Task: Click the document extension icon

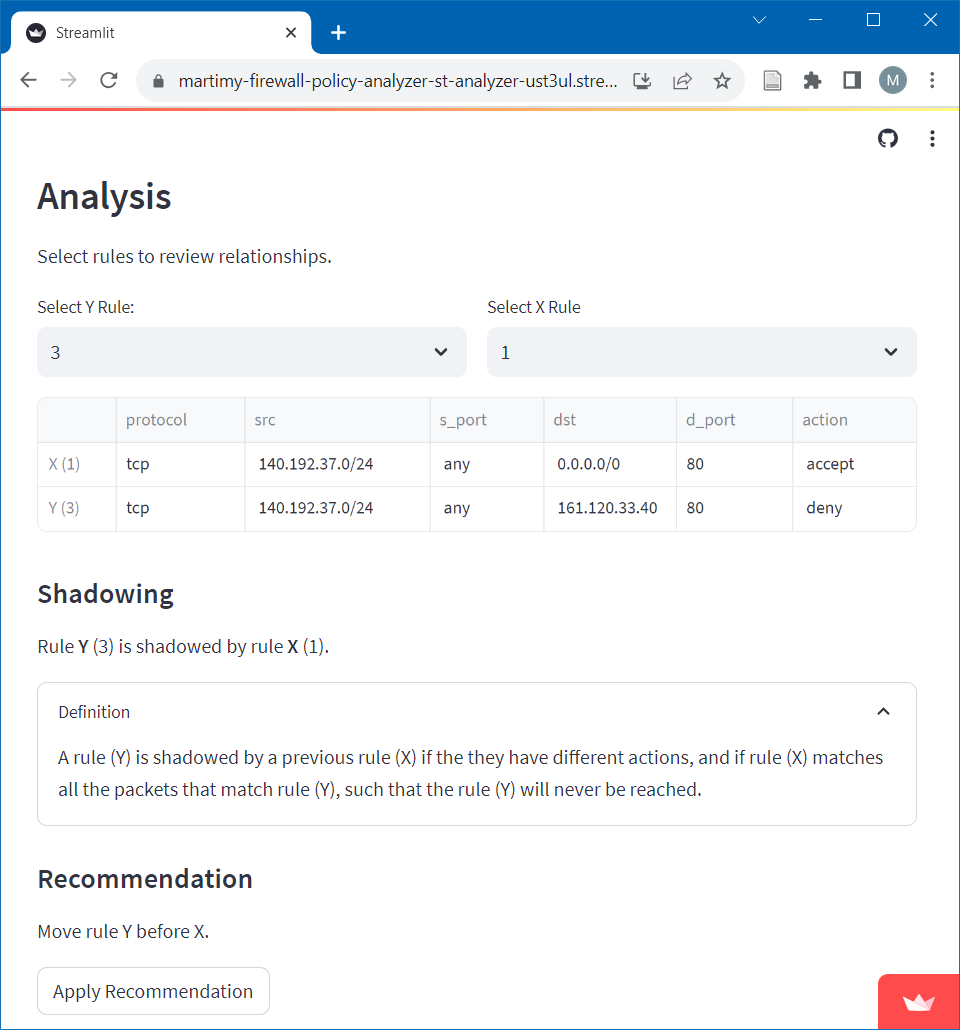Action: [772, 81]
